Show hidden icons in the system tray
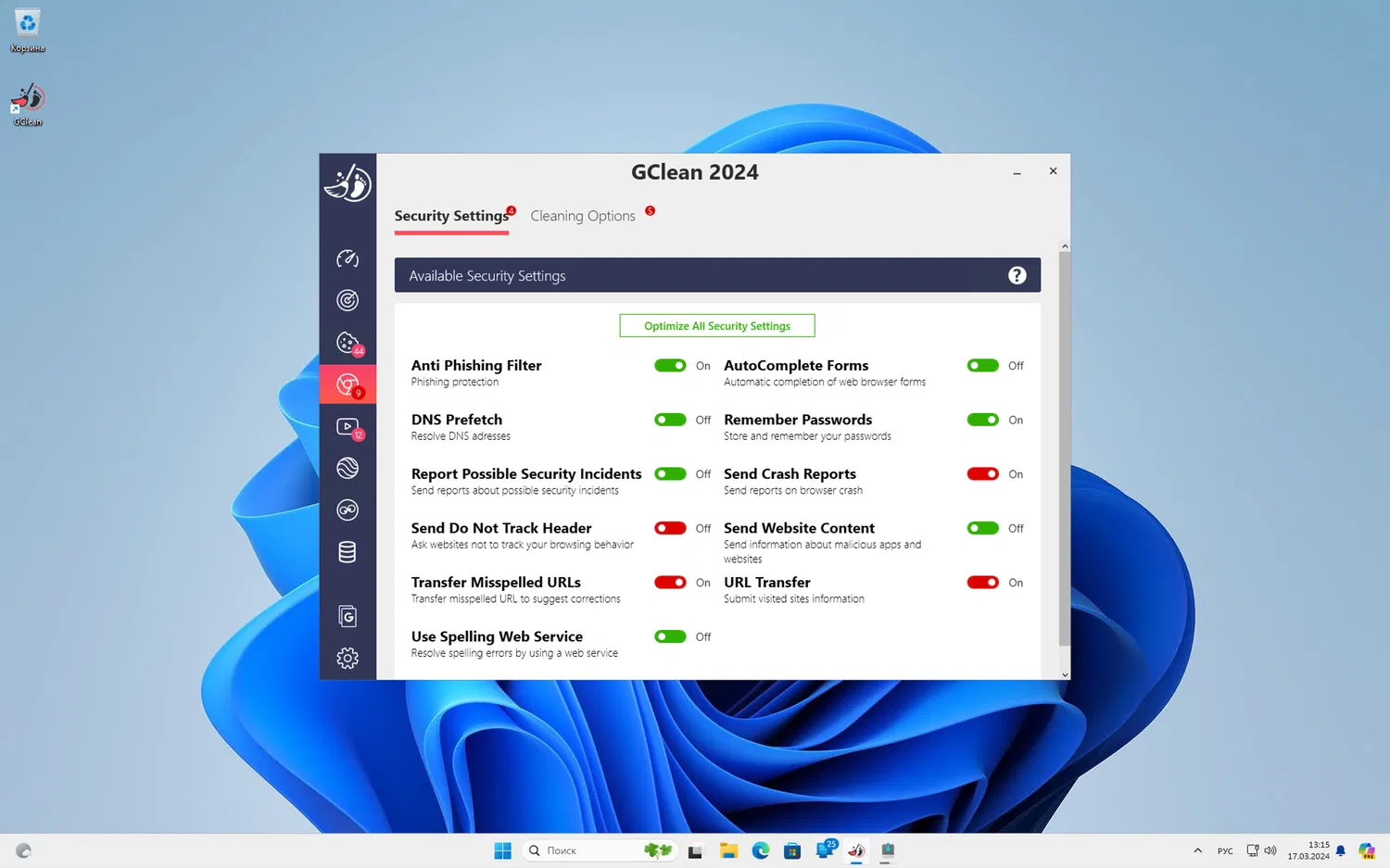 (1197, 850)
